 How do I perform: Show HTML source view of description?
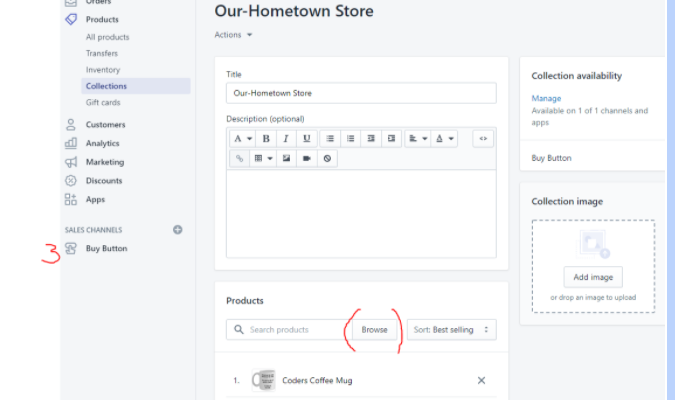click(483, 138)
